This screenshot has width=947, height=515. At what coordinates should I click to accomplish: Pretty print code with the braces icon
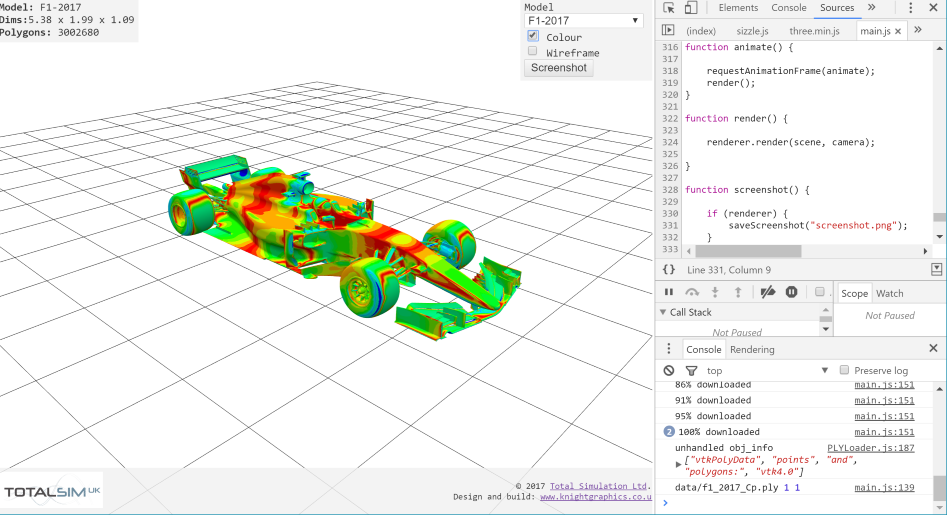coord(669,270)
